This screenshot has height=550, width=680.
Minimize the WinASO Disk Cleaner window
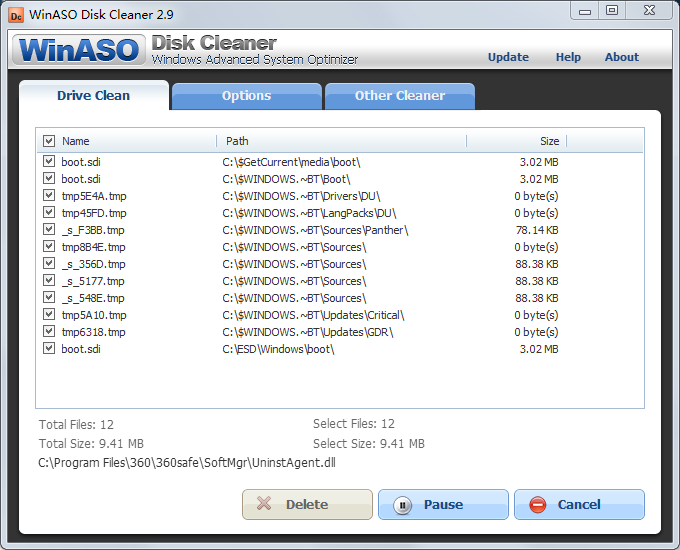tap(585, 11)
